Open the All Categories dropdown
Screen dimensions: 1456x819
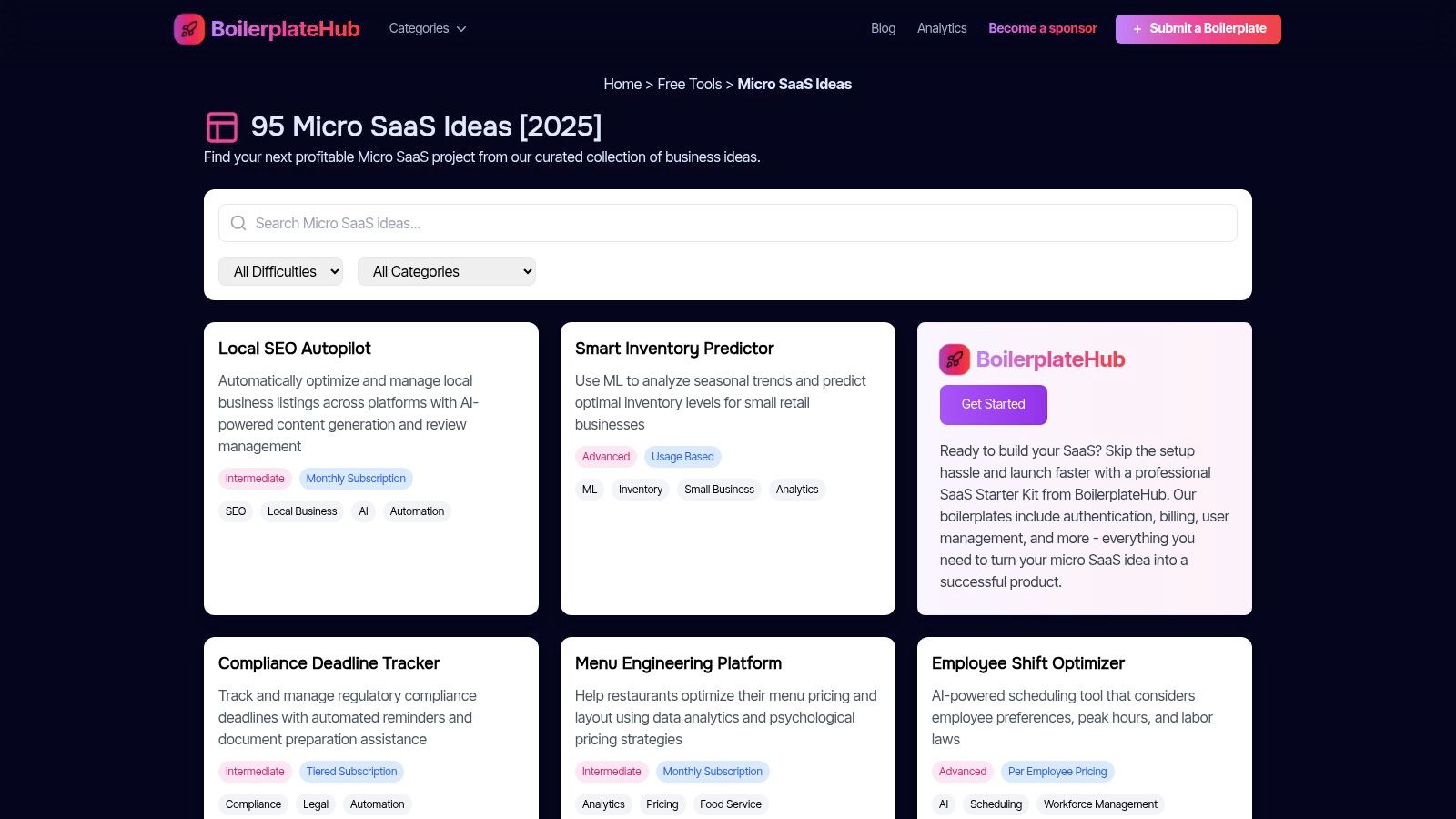[x=447, y=271]
